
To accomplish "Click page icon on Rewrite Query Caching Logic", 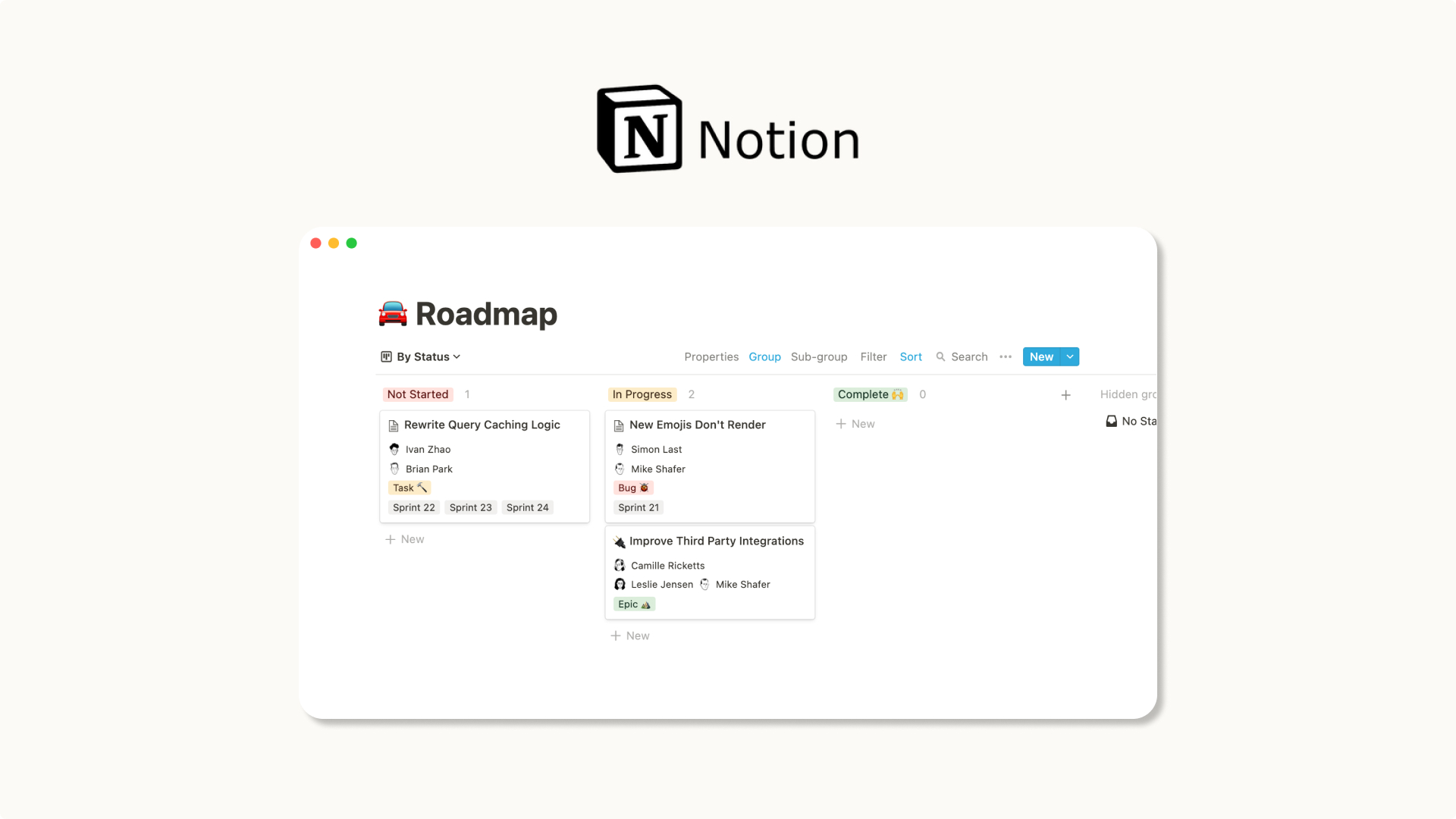I will point(394,425).
